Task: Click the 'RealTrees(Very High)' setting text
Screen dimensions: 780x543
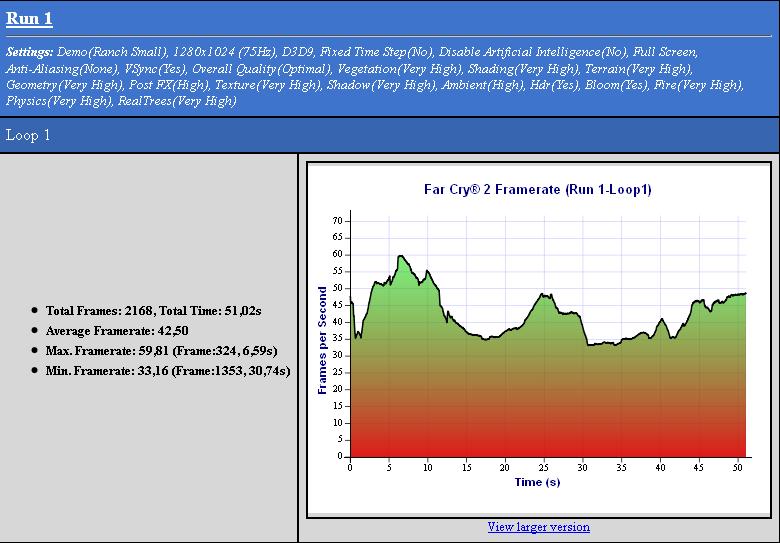Action: (x=177, y=101)
